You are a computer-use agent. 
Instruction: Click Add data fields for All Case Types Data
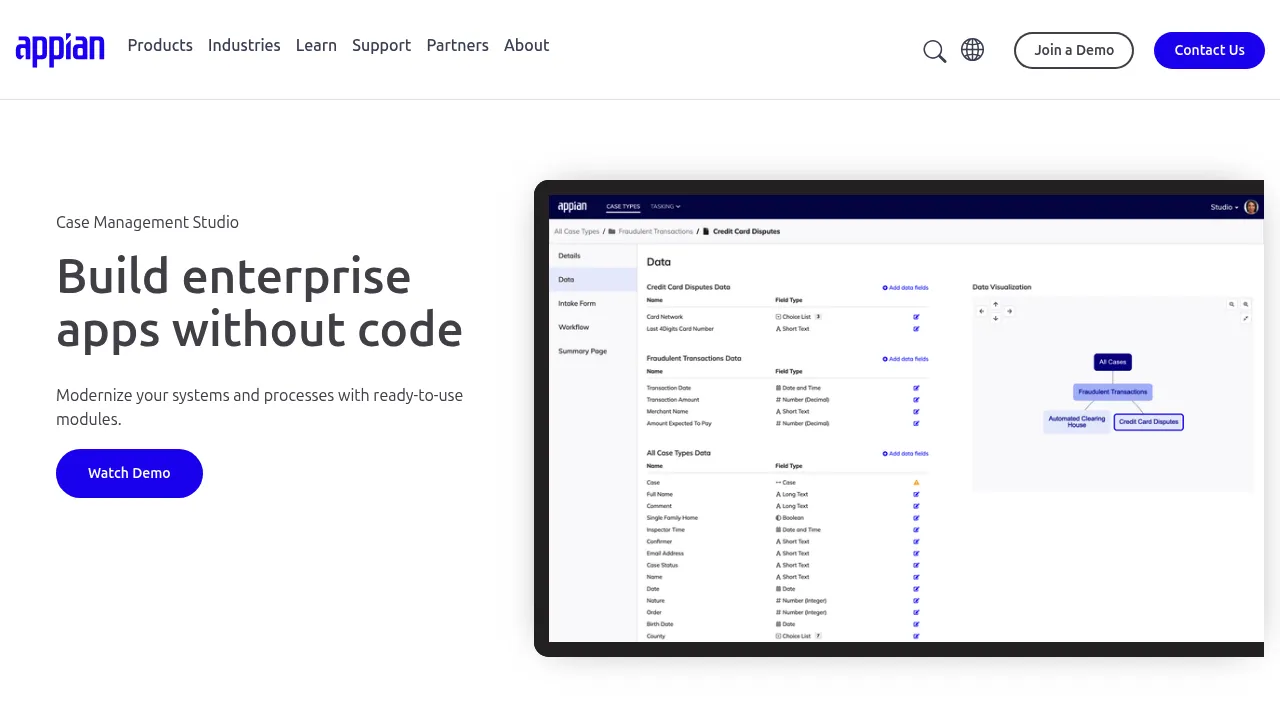point(905,454)
